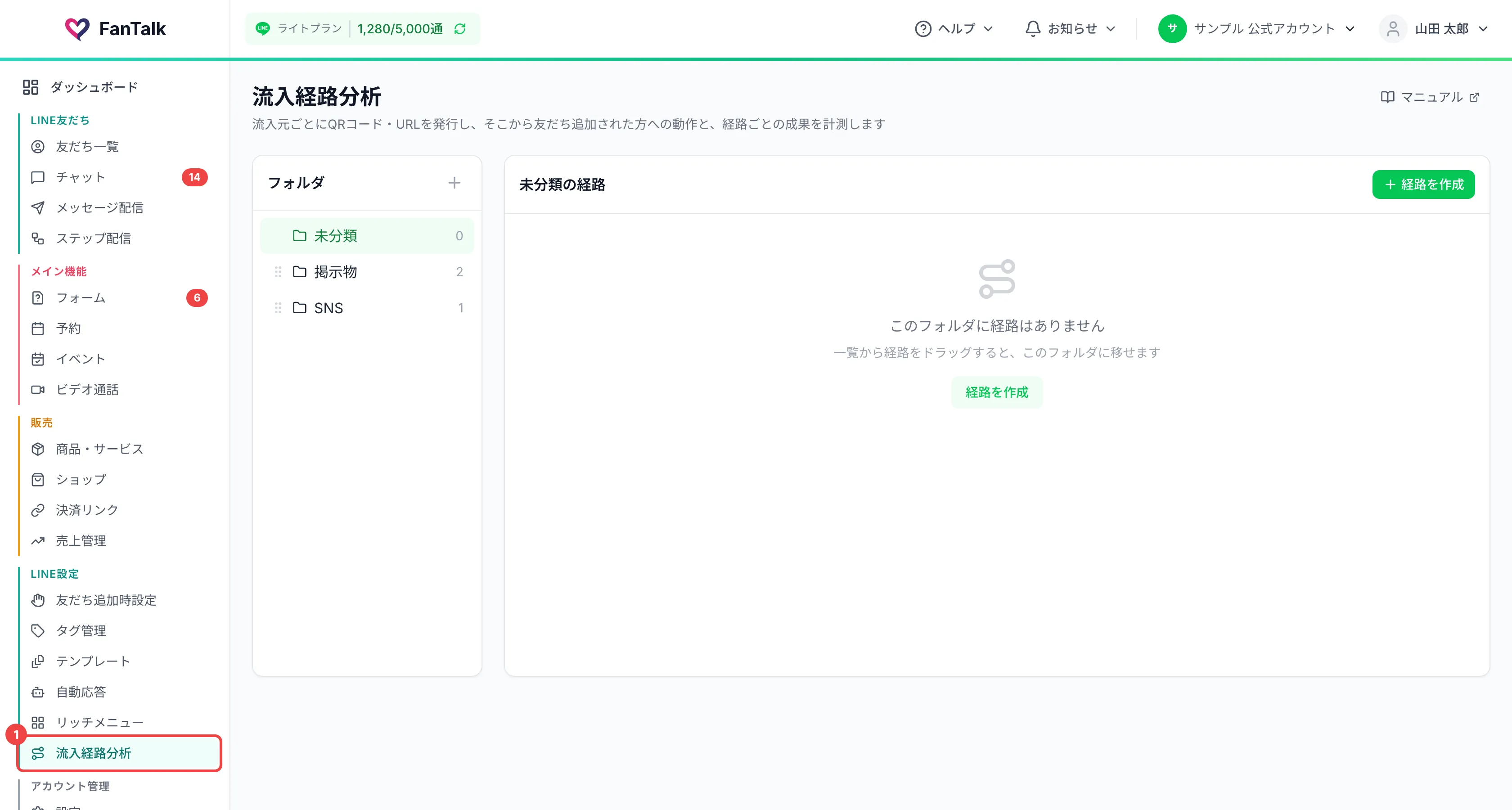1512x810 pixels.
Task: Click the robot icon for 自動応答
Action: (37, 692)
